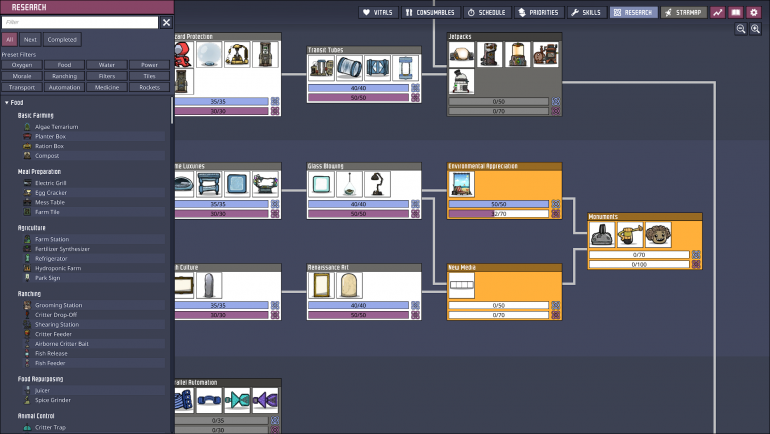The image size is (770, 434).
Task: Click the rover dome icon in Jetpacks
Action: (x=461, y=81)
